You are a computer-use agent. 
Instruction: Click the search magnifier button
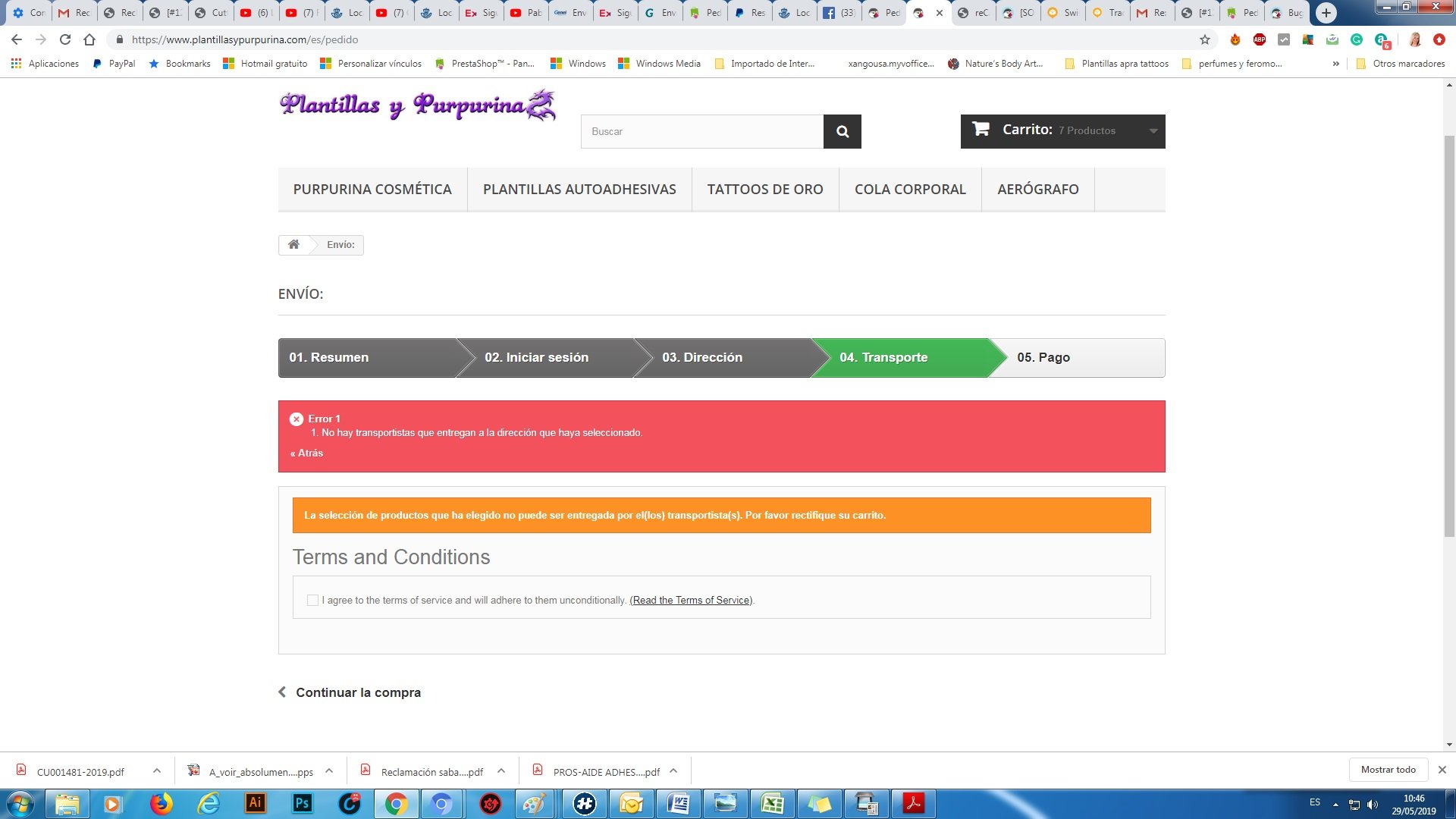(842, 131)
